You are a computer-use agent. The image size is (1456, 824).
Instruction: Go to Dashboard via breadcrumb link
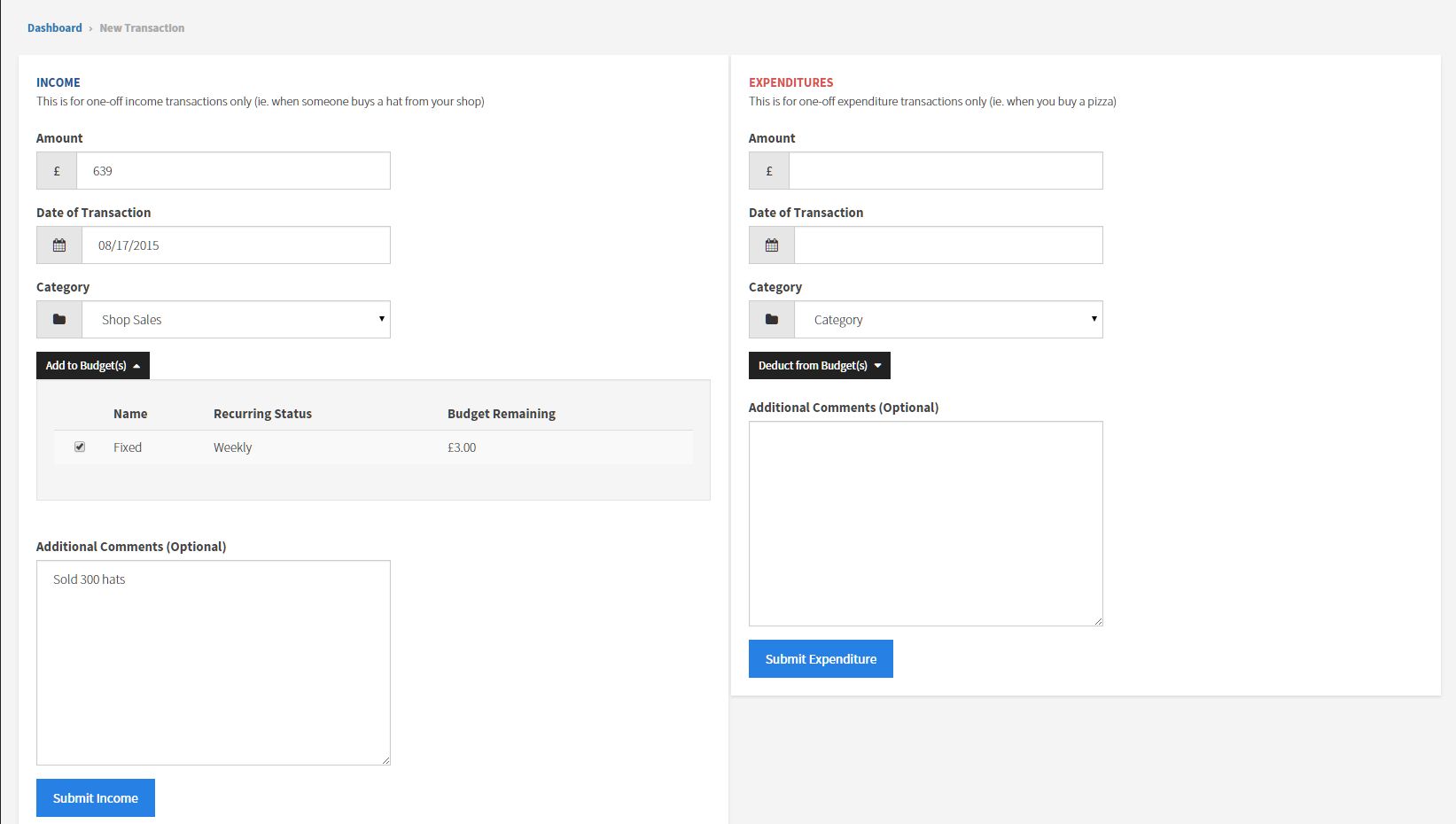(x=55, y=28)
